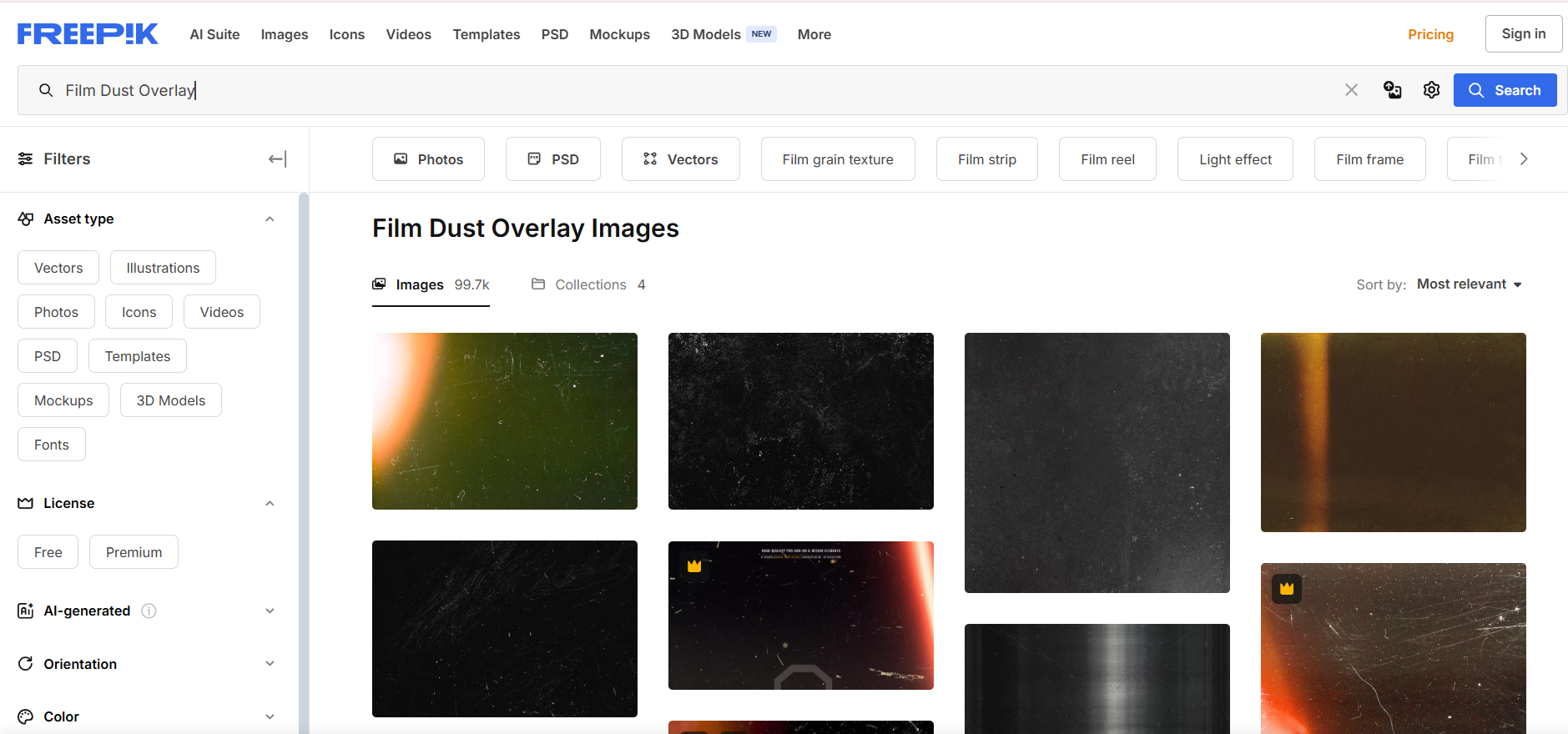Select the Film frame suggestion
1568x734 pixels.
pos(1369,159)
